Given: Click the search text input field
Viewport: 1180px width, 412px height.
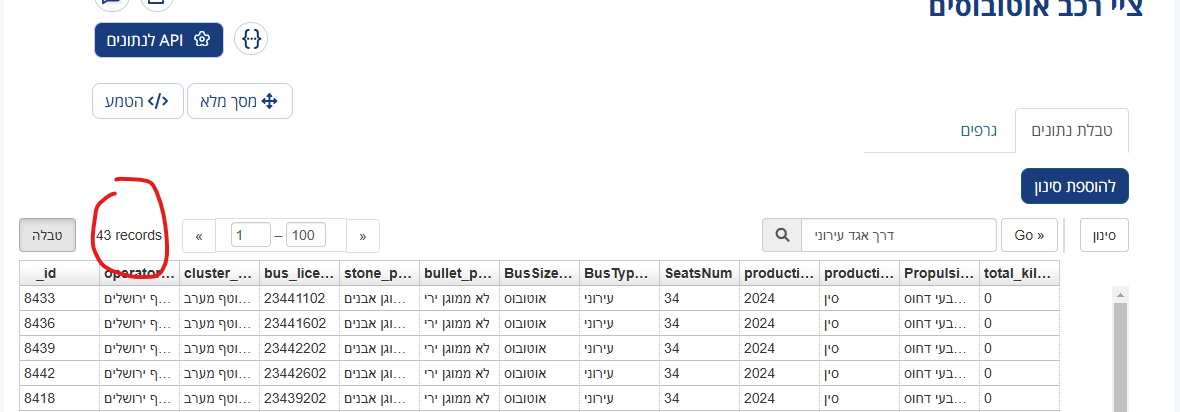Looking at the screenshot, I should click(x=898, y=236).
